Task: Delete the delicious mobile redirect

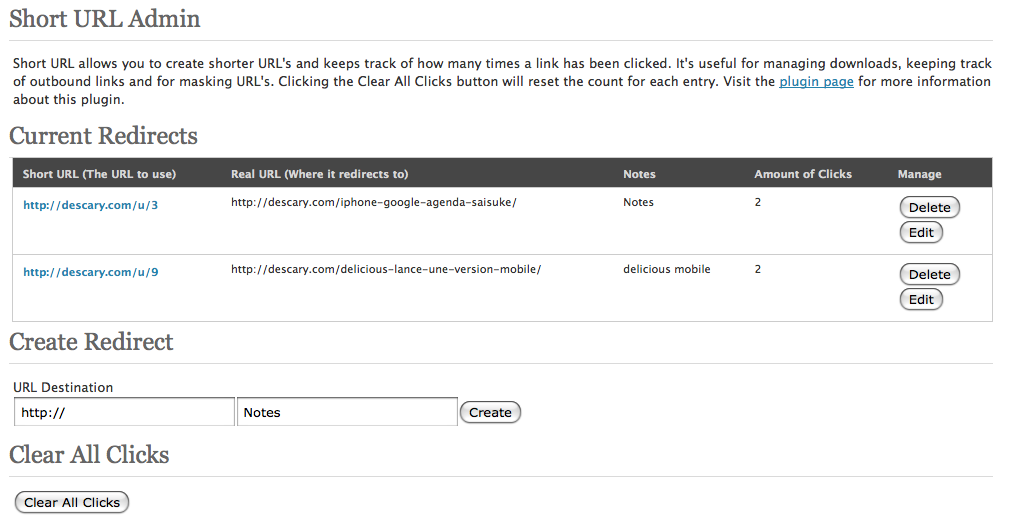Action: click(x=929, y=275)
